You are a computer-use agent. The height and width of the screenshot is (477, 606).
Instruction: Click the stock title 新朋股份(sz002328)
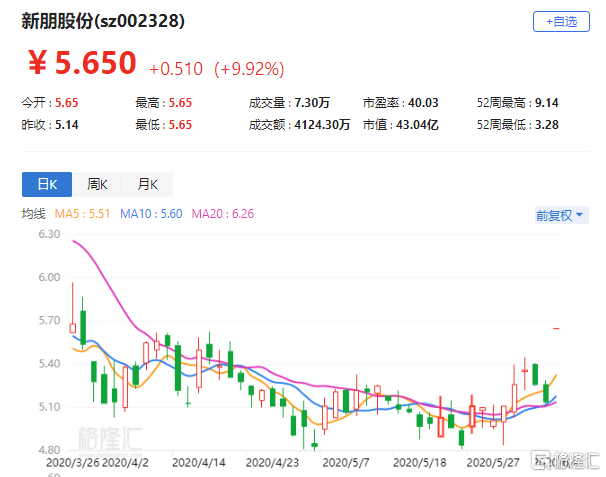click(103, 21)
